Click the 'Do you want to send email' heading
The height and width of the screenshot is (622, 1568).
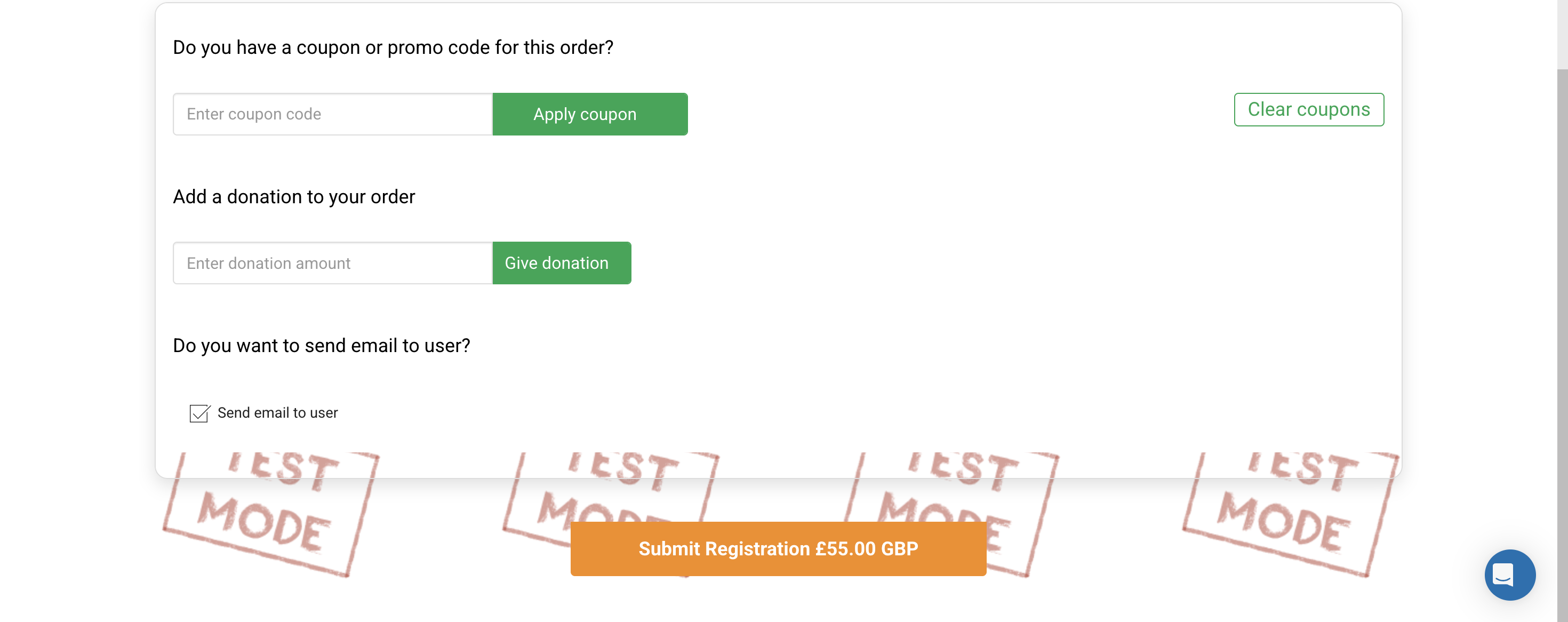click(321, 346)
